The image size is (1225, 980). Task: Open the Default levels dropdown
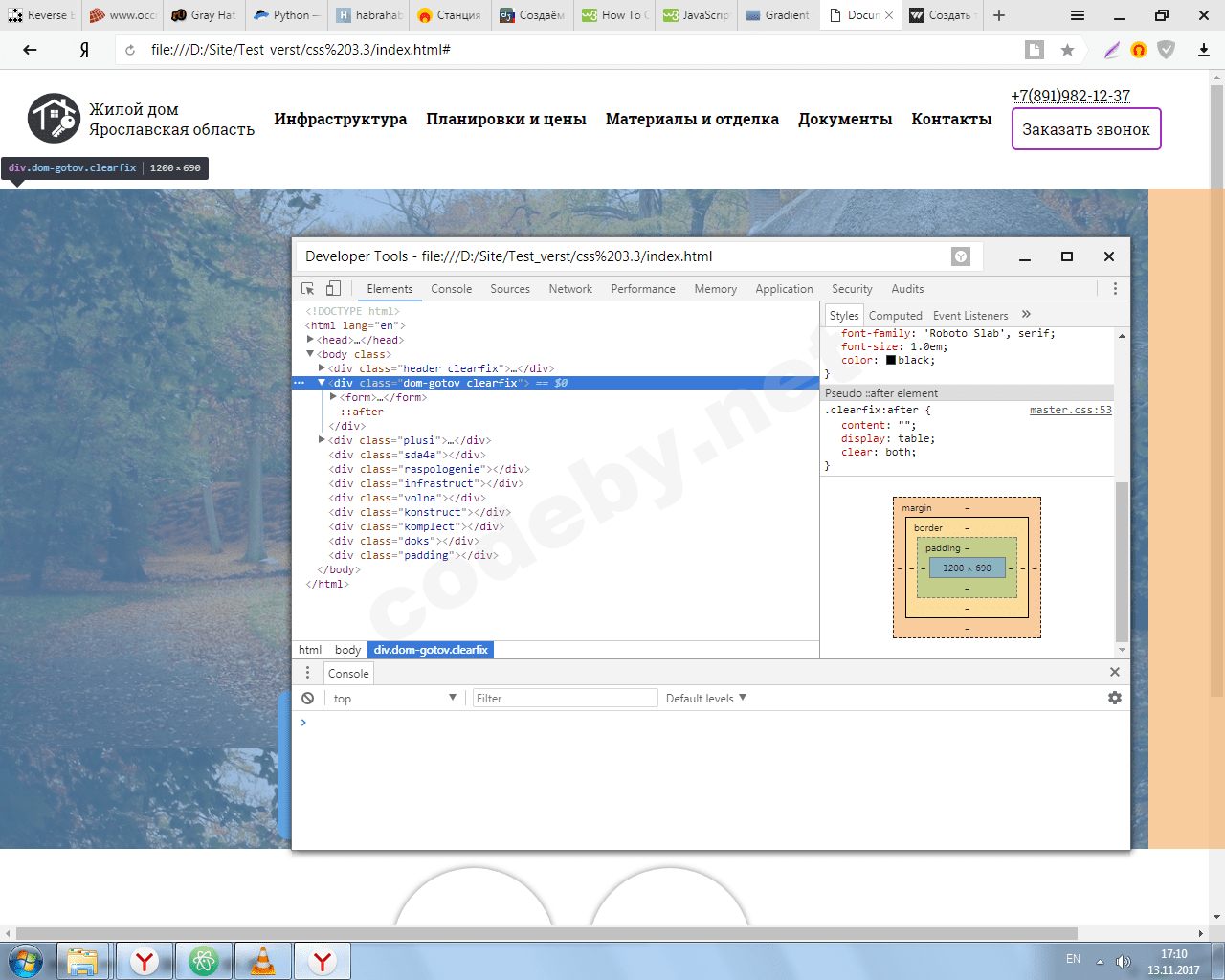706,699
